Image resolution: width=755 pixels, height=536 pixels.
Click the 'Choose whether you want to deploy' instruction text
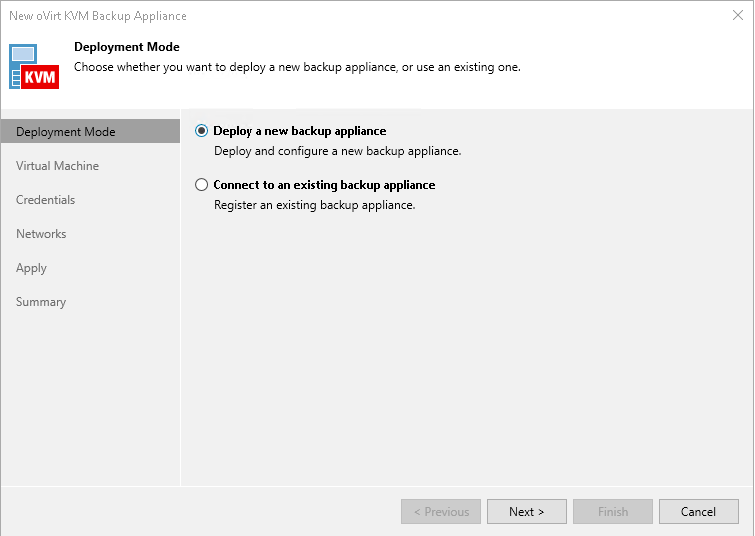[x=297, y=67]
